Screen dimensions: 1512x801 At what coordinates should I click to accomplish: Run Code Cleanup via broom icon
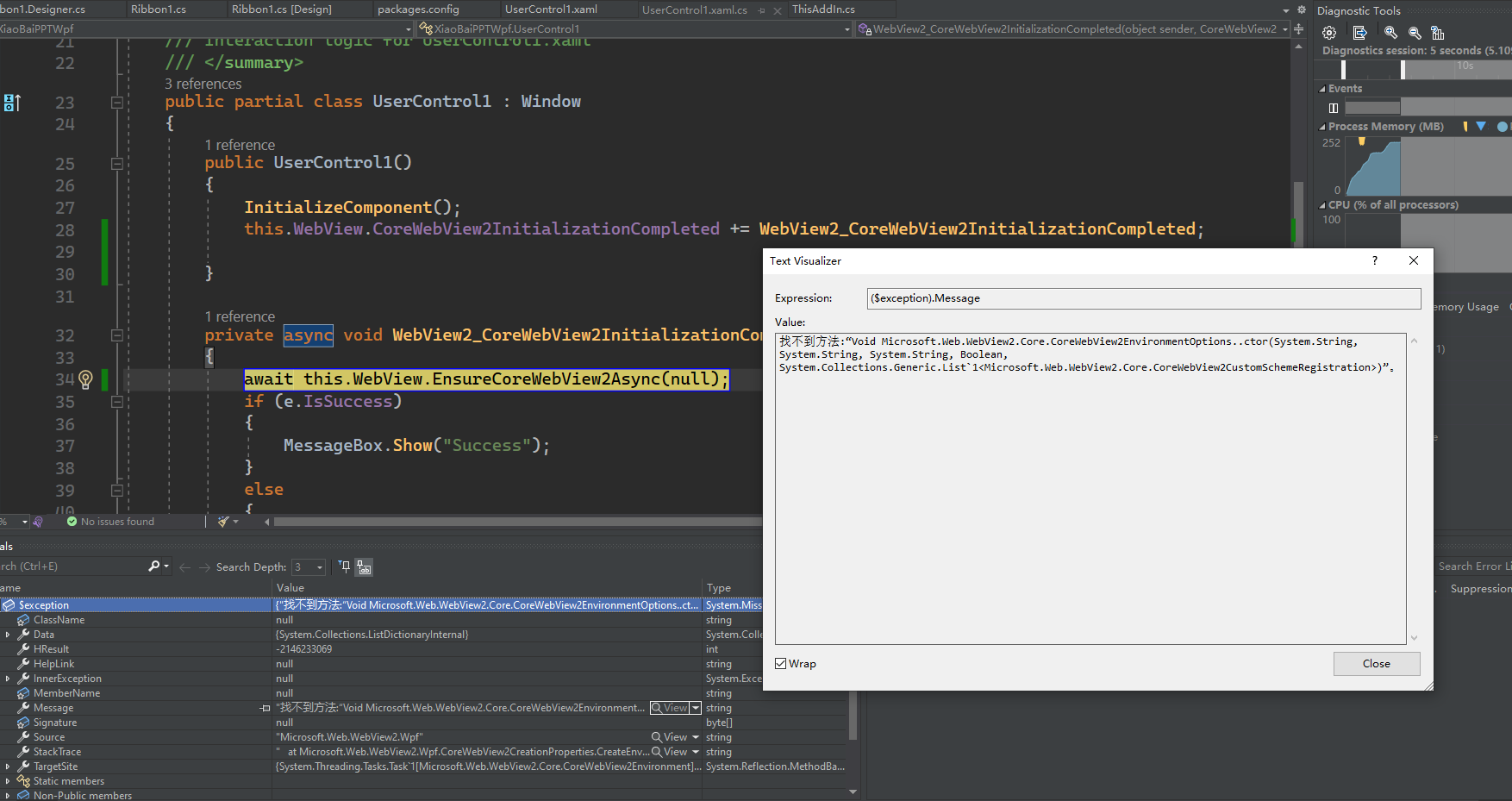pyautogui.click(x=222, y=521)
